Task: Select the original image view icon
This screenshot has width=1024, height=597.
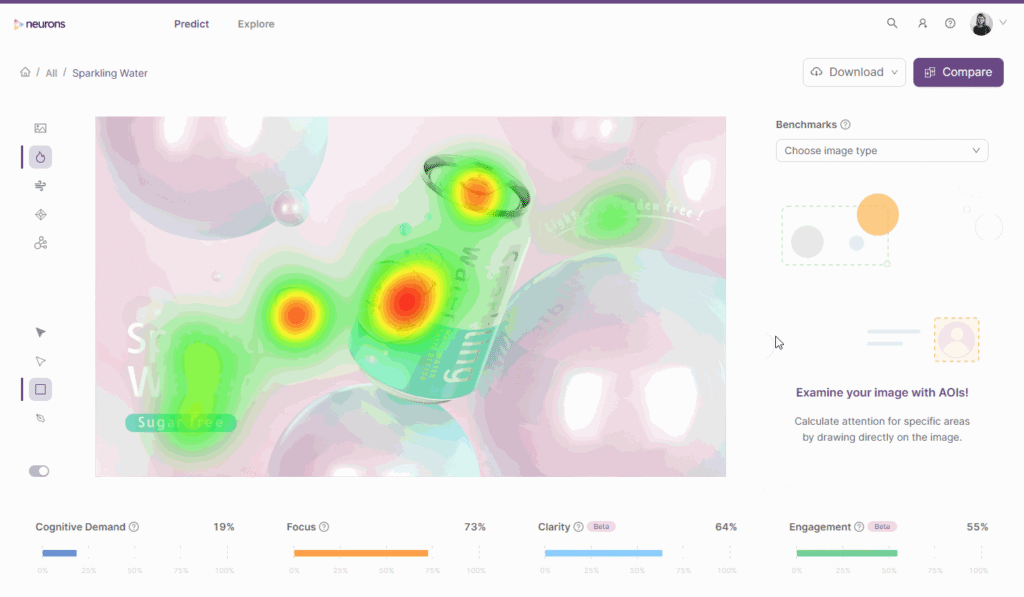Action: pyautogui.click(x=39, y=128)
